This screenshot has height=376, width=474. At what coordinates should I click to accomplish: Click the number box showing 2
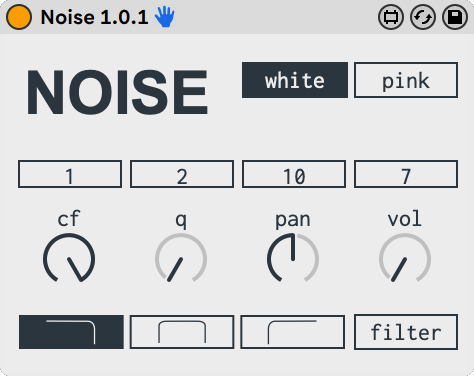182,174
